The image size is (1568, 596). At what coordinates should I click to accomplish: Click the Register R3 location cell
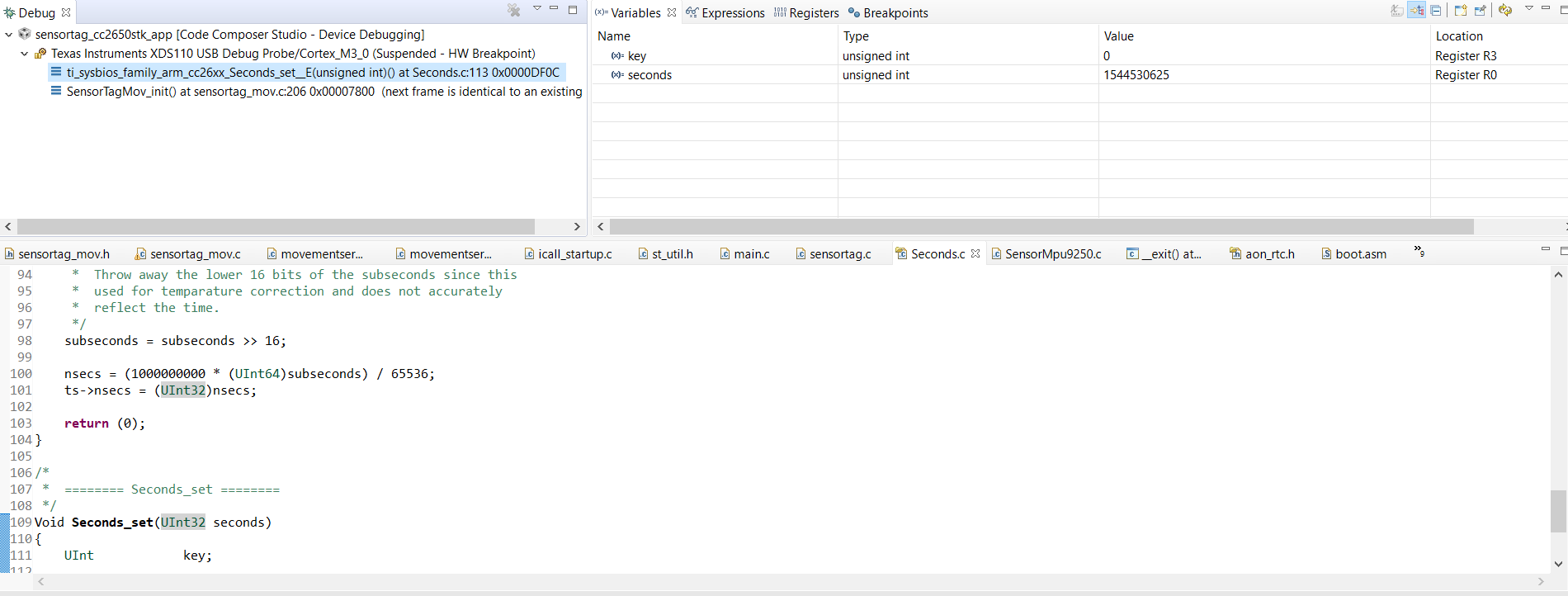(1466, 55)
